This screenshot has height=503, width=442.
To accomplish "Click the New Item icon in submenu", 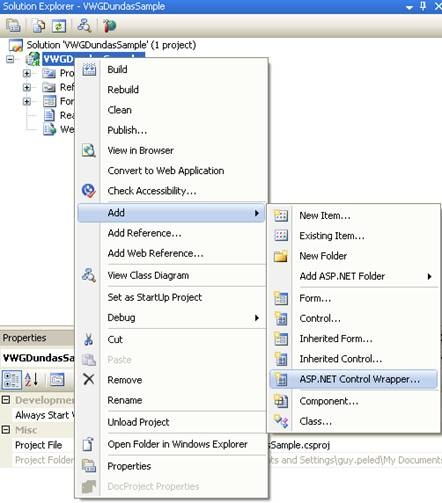I will click(281, 216).
